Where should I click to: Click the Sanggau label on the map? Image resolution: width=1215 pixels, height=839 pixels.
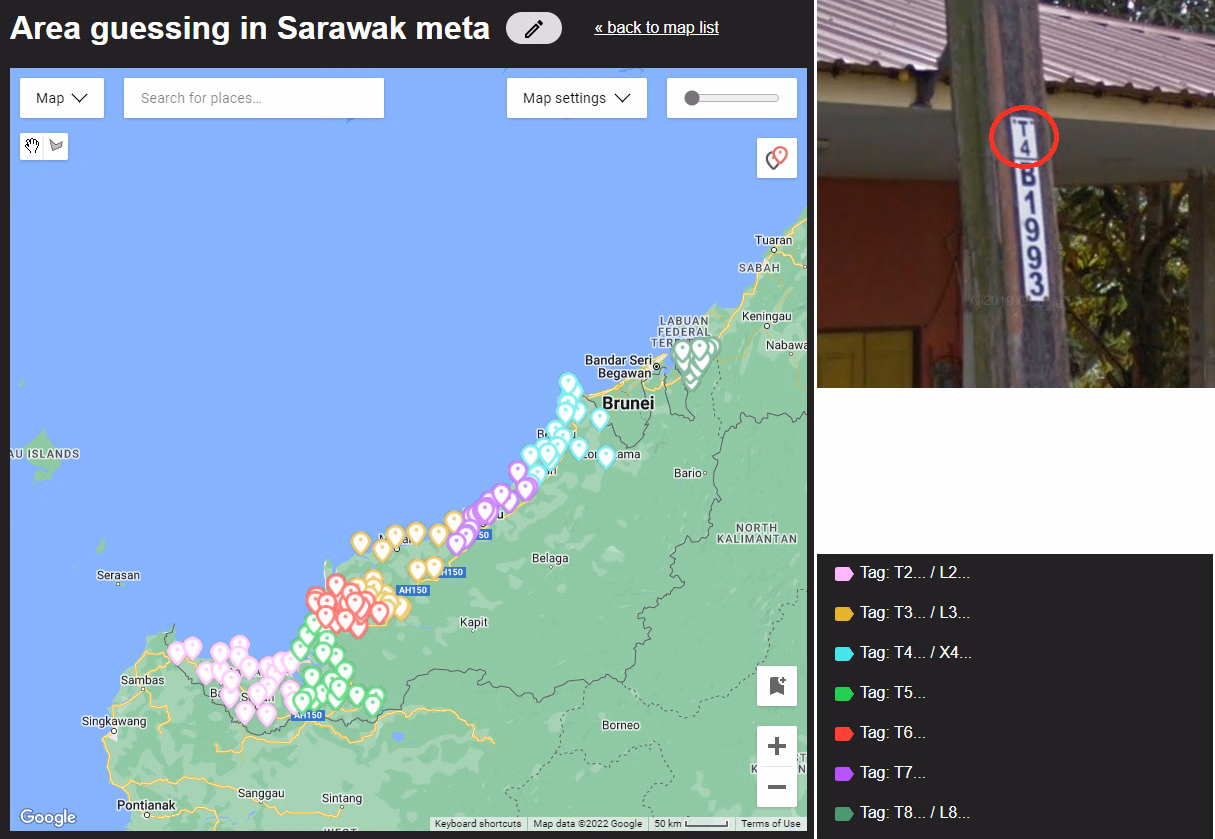[x=260, y=791]
